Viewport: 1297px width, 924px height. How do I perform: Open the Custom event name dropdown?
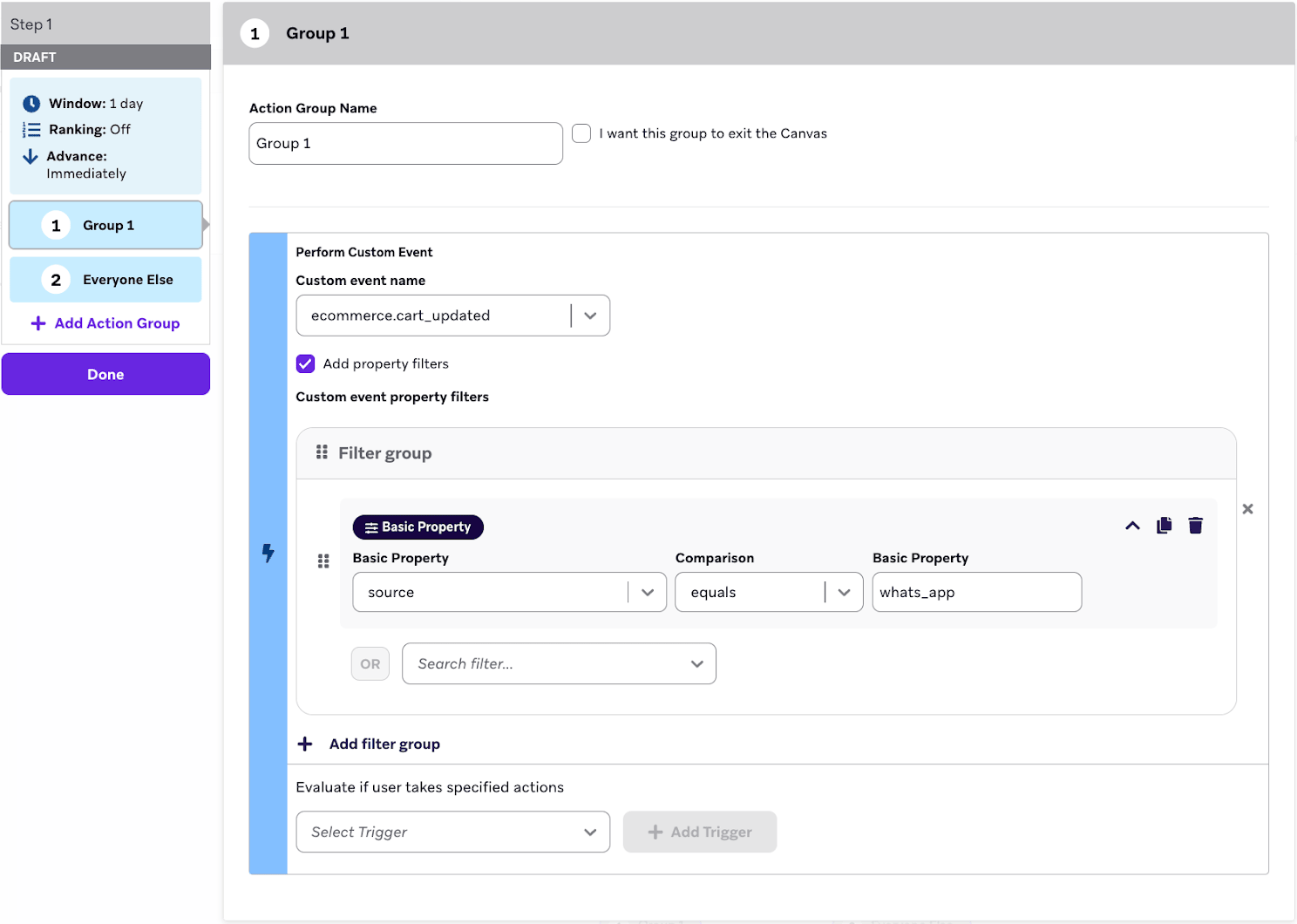pos(590,315)
